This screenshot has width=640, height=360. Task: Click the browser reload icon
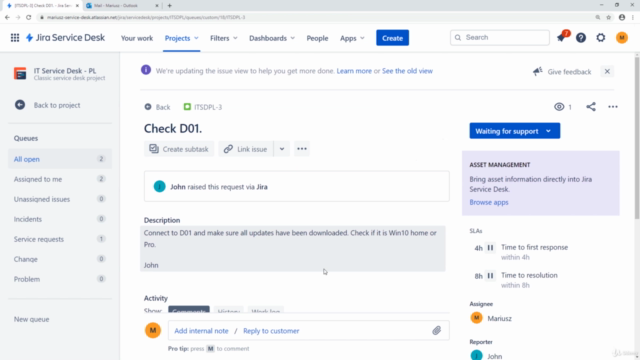29,18
